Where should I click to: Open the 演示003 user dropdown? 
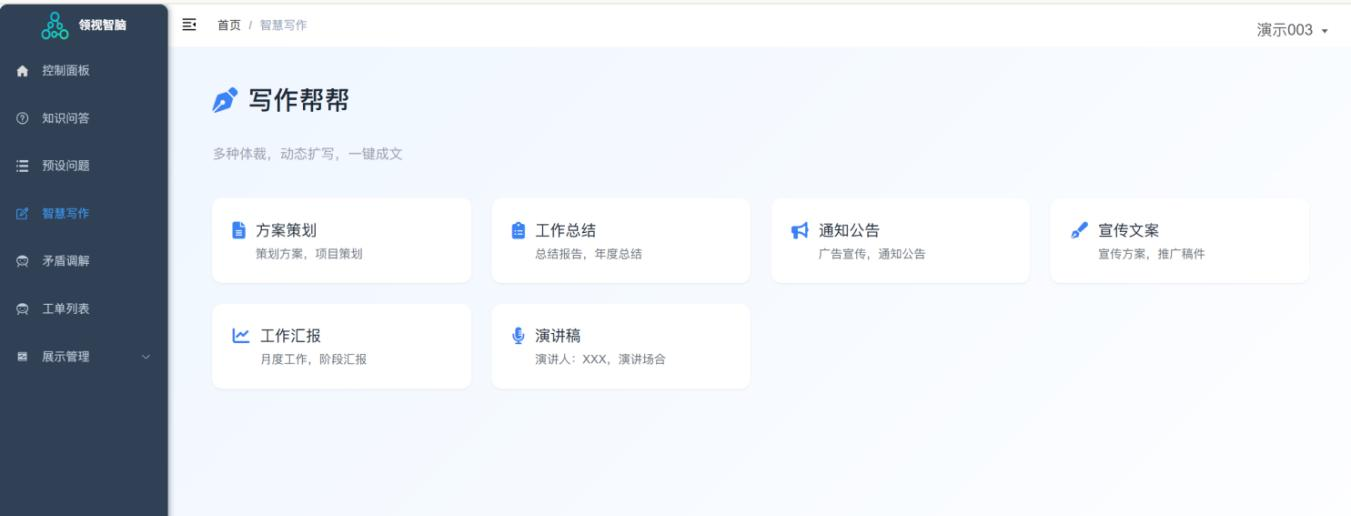[1293, 30]
